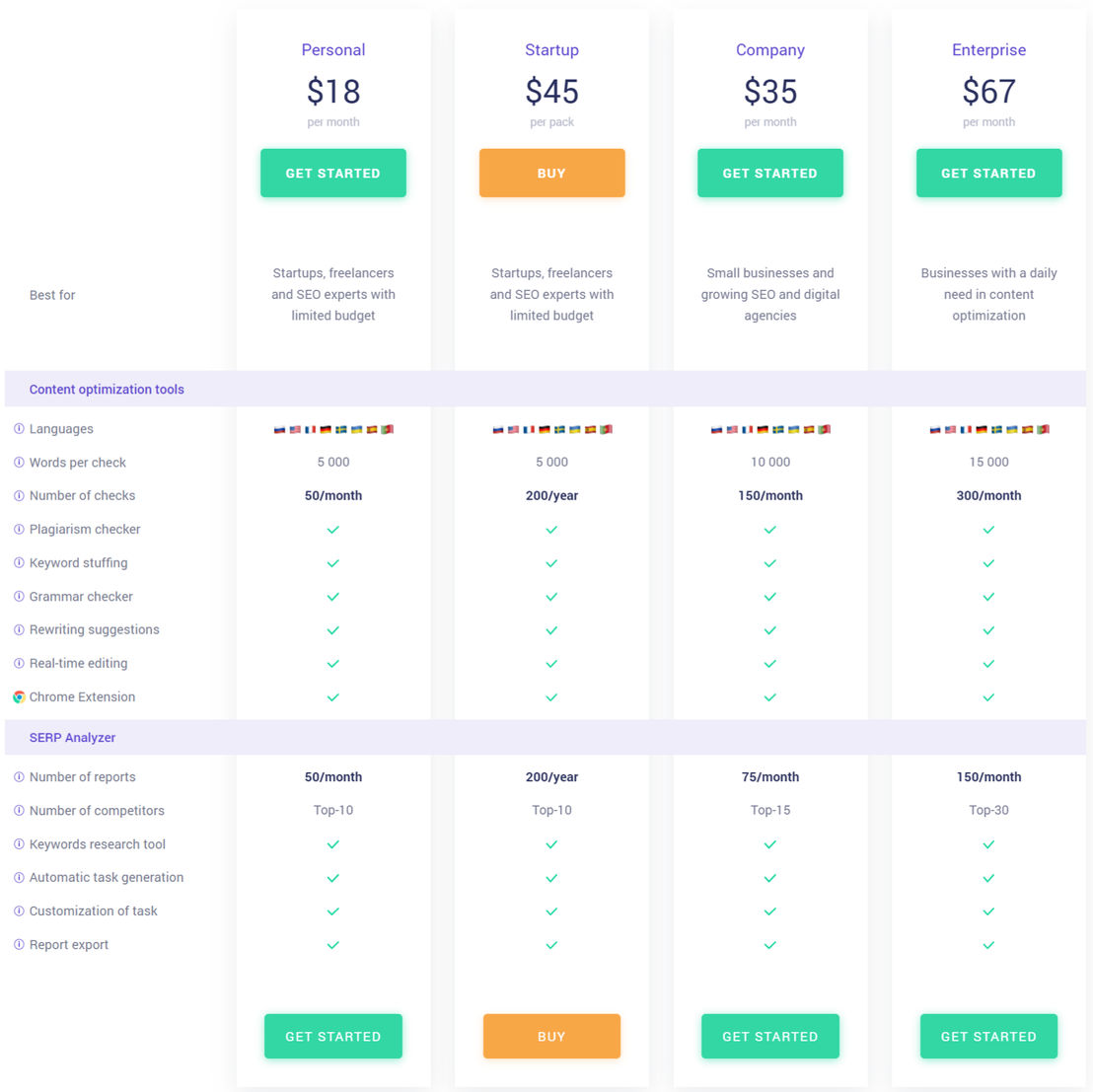
Task: Click the top Buy button for Startup
Action: (551, 173)
